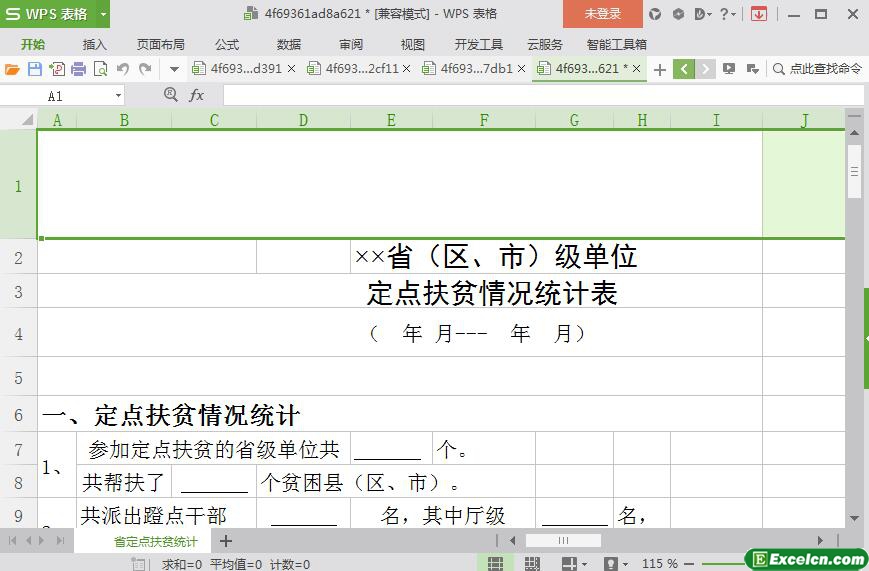The width and height of the screenshot is (869, 571).
Task: Go to next document tab gray arrow
Action: pyautogui.click(x=705, y=69)
